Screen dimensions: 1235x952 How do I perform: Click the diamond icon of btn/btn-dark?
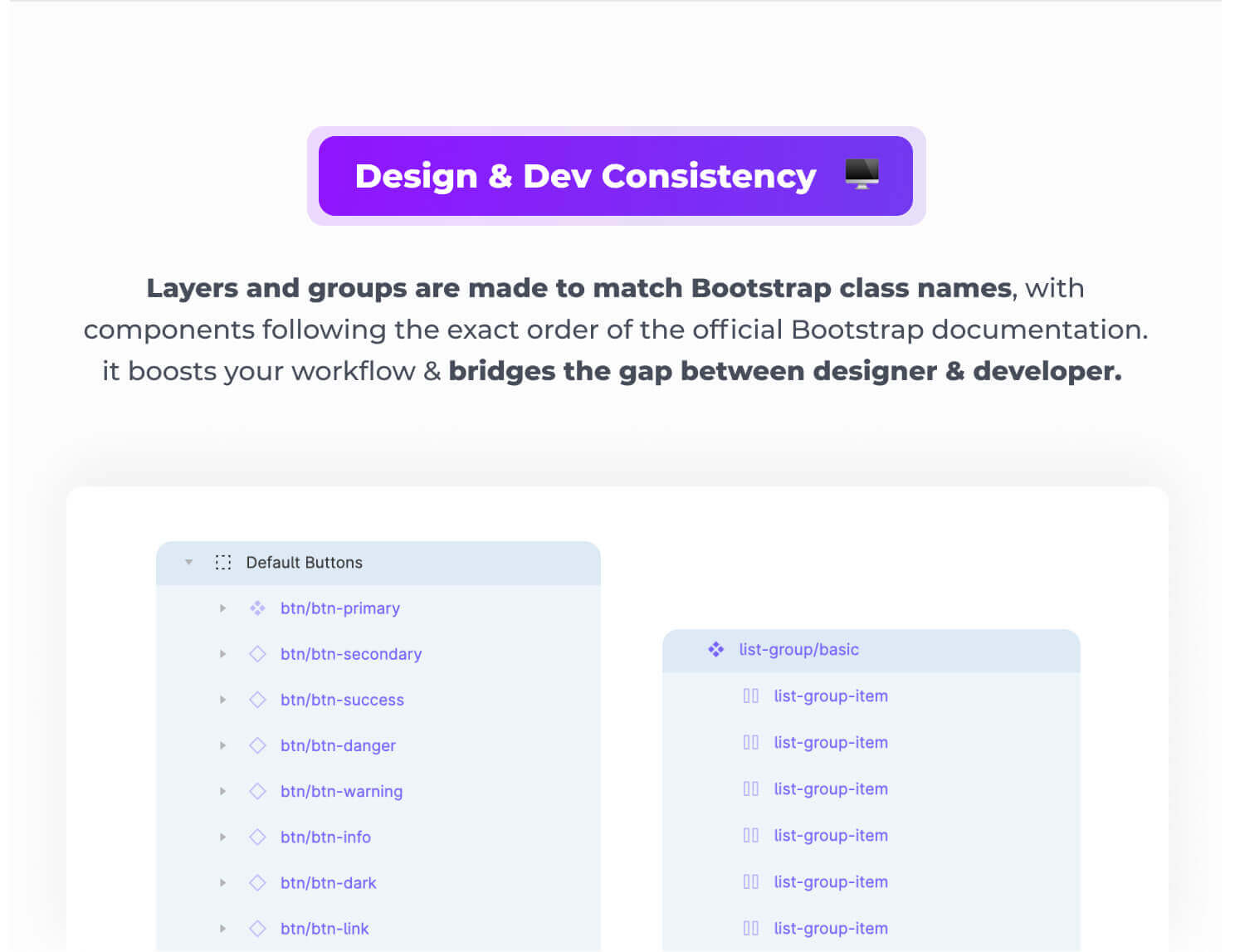click(x=257, y=882)
